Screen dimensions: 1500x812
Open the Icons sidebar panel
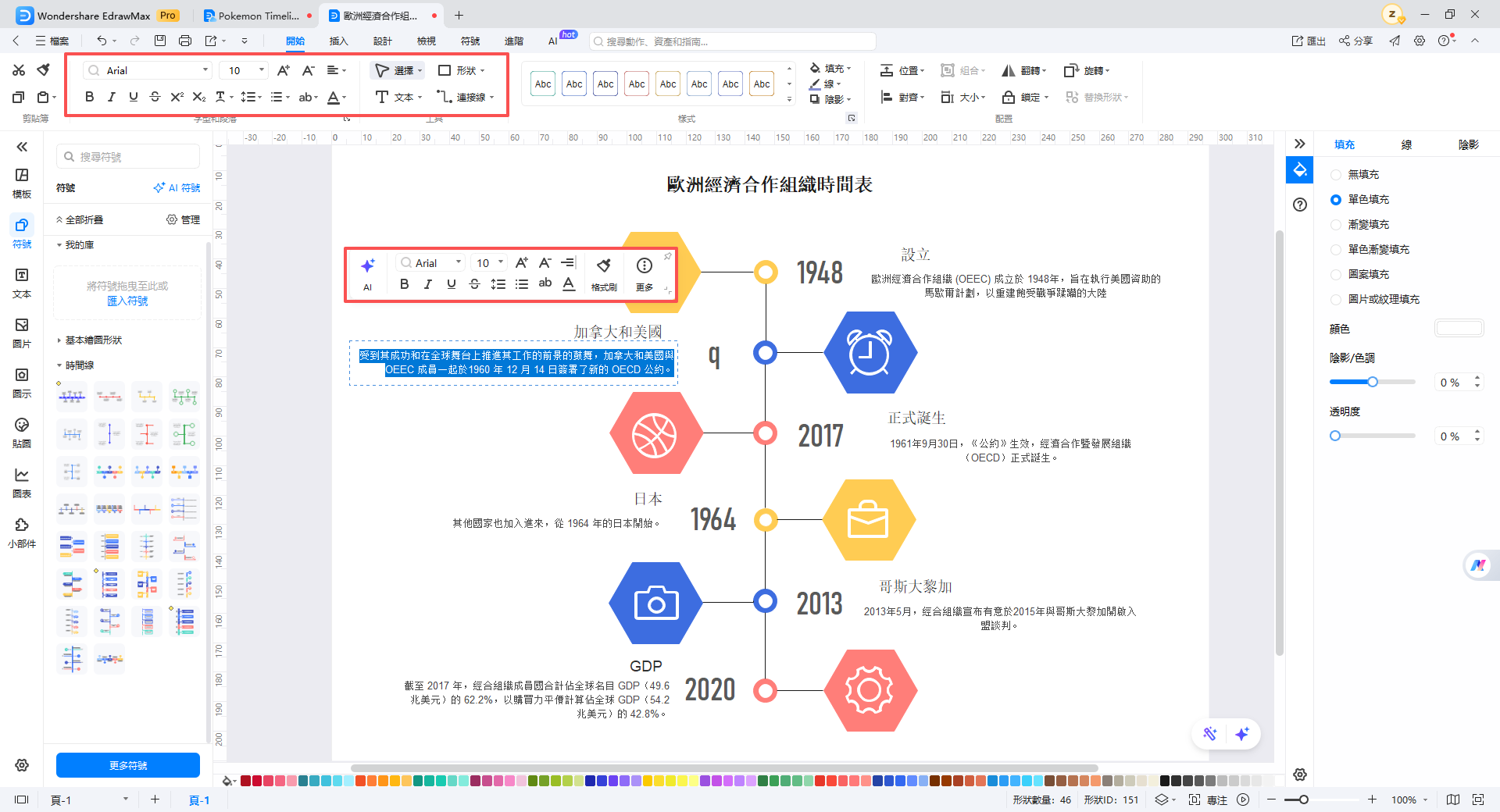(x=22, y=383)
